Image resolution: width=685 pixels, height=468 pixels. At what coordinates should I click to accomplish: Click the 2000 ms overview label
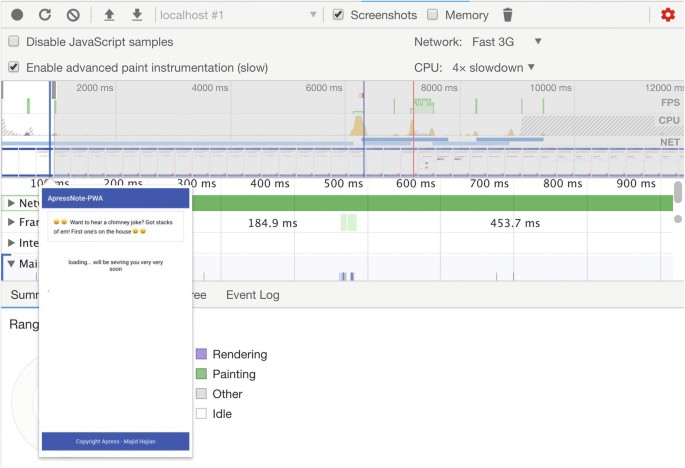[95, 88]
